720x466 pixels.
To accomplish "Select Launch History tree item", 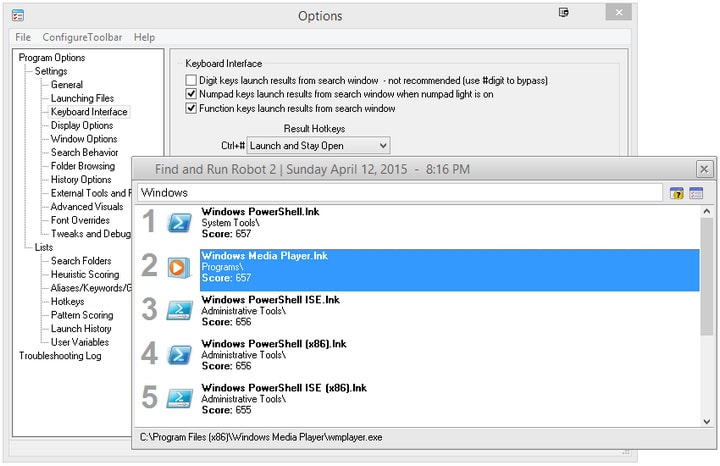I will pyautogui.click(x=81, y=329).
